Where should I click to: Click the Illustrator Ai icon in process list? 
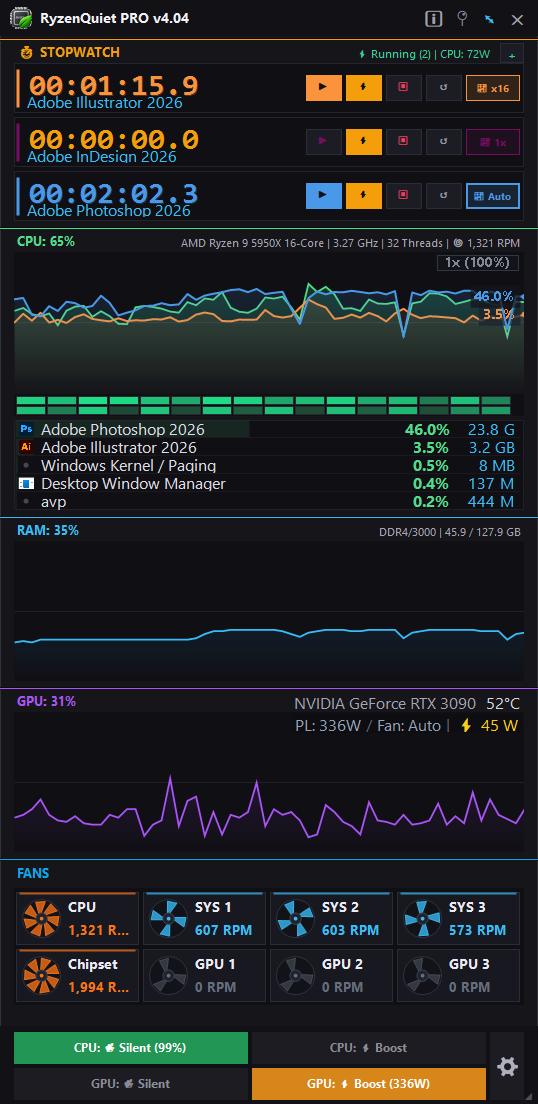point(27,447)
